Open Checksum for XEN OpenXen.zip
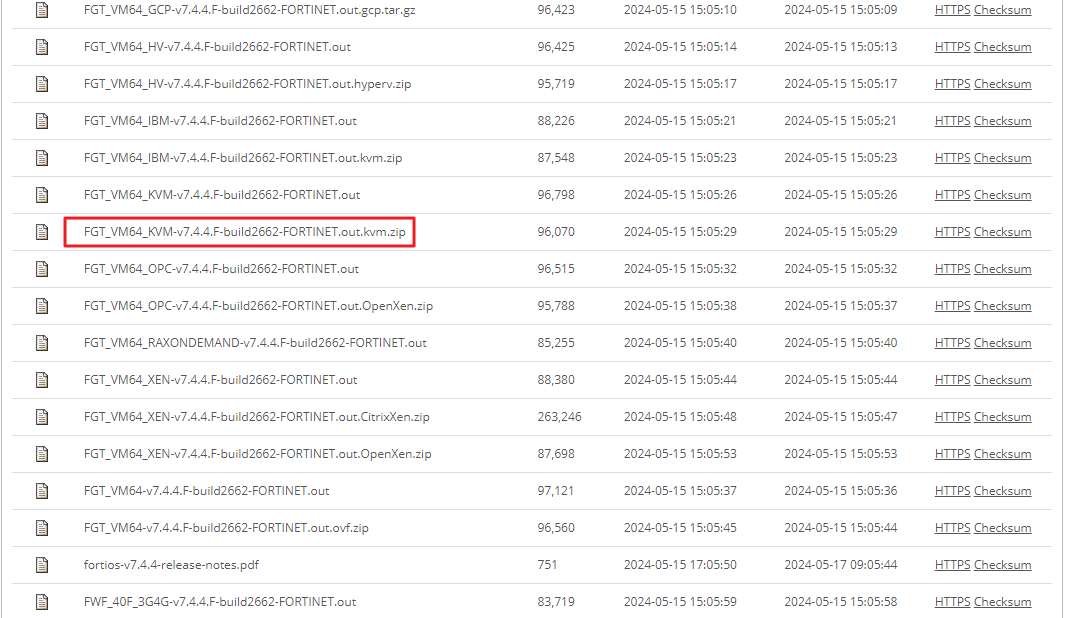This screenshot has height=618, width=1066. [x=1002, y=454]
